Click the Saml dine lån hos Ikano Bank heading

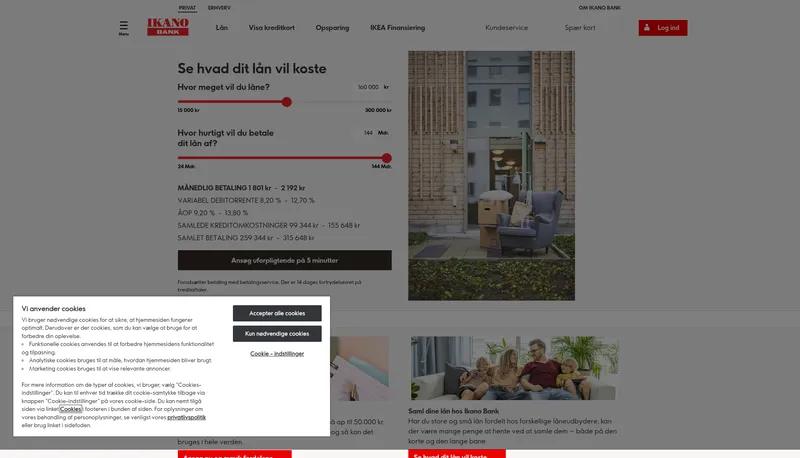pyautogui.click(x=454, y=411)
